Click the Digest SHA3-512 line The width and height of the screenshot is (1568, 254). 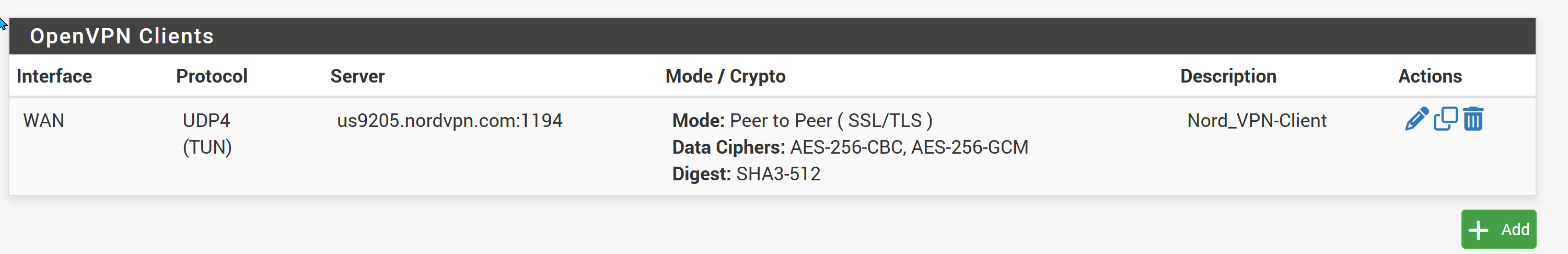[x=746, y=174]
